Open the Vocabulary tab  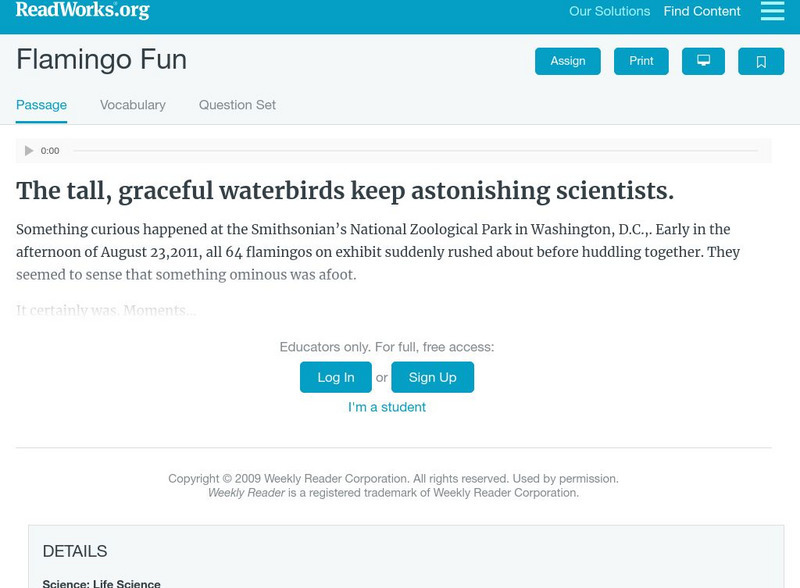[133, 105]
